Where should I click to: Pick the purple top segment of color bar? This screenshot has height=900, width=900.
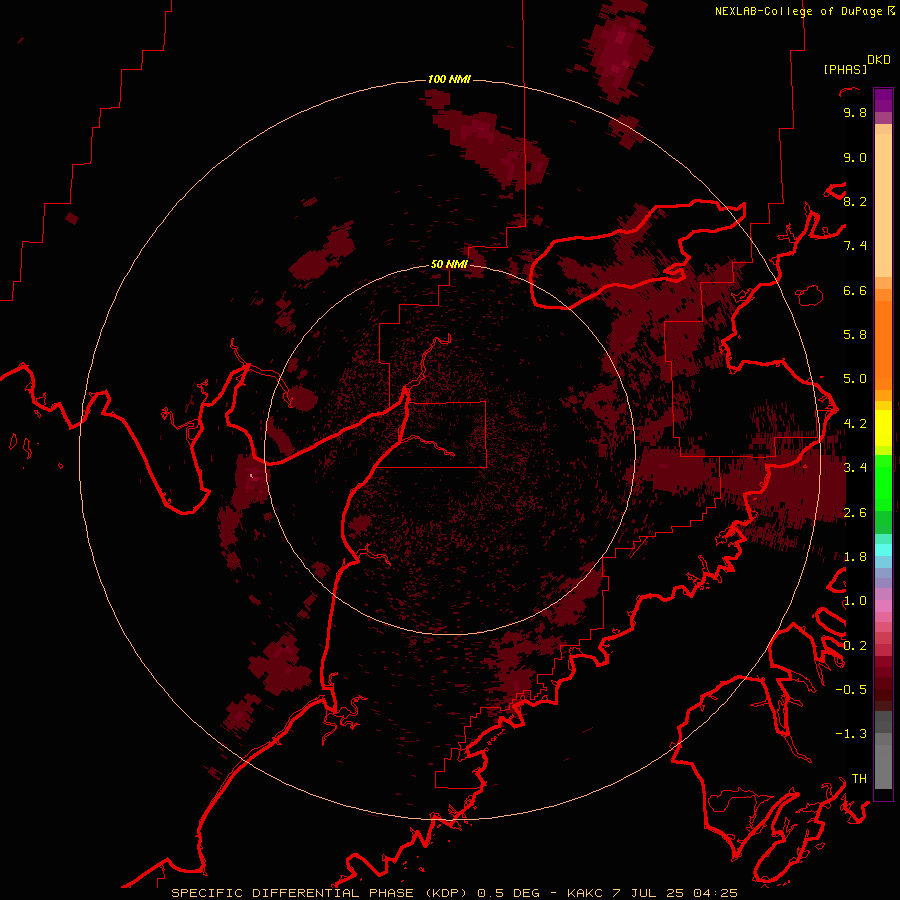click(x=883, y=100)
